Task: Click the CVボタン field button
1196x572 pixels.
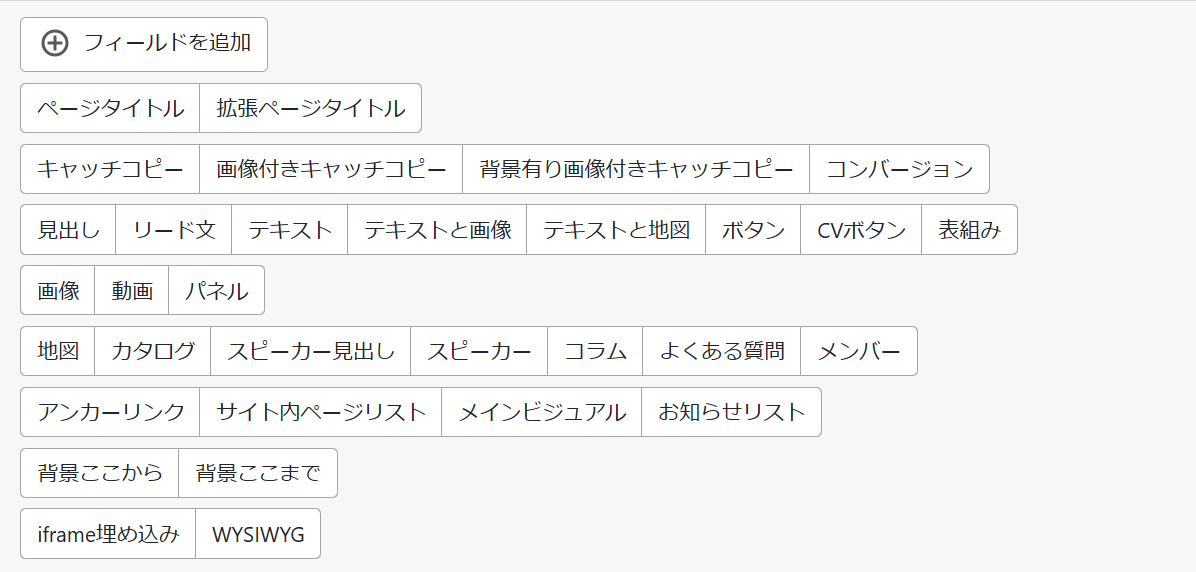Action: (x=861, y=230)
